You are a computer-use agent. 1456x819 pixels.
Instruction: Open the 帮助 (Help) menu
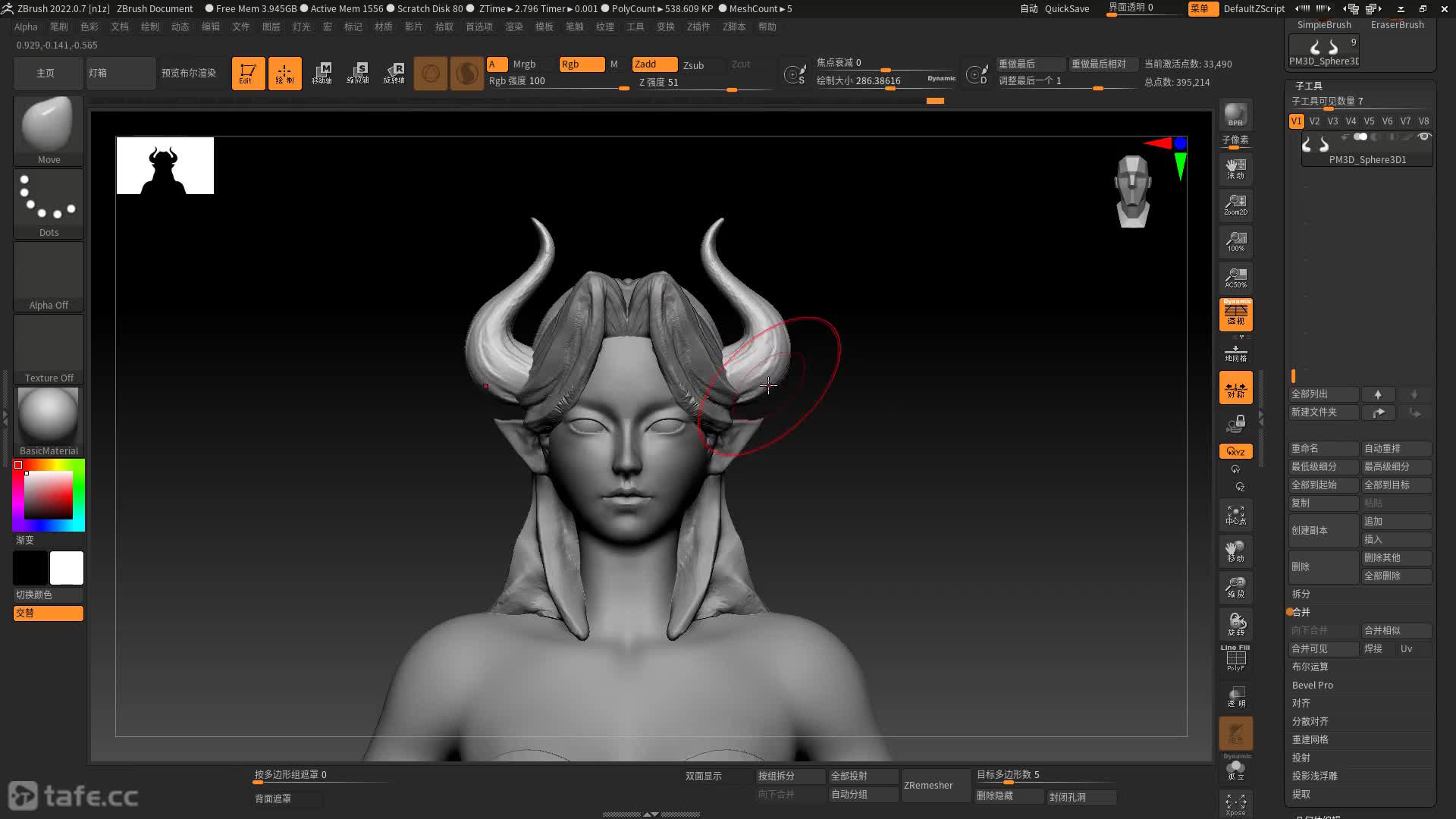pos(767,27)
